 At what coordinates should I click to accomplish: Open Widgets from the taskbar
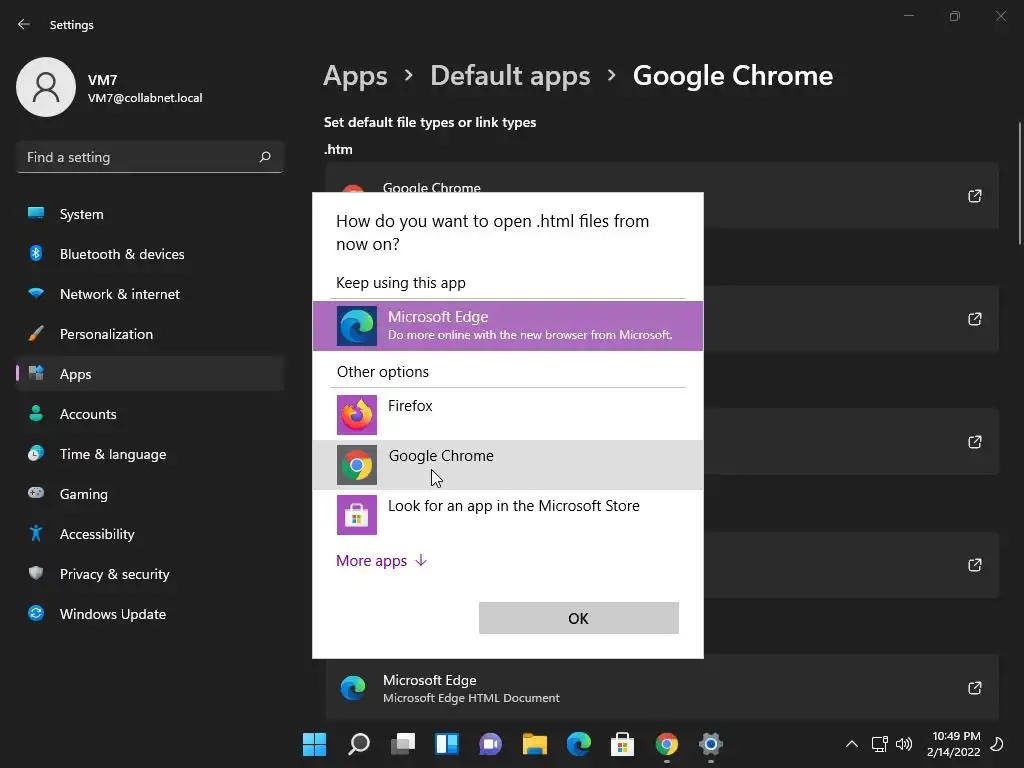[x=447, y=744]
